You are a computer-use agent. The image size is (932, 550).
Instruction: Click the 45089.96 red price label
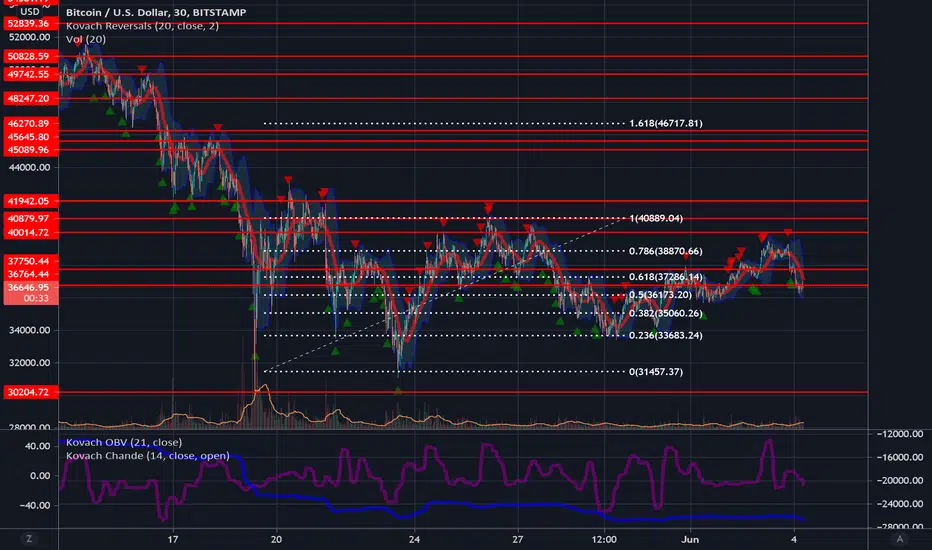coord(31,150)
